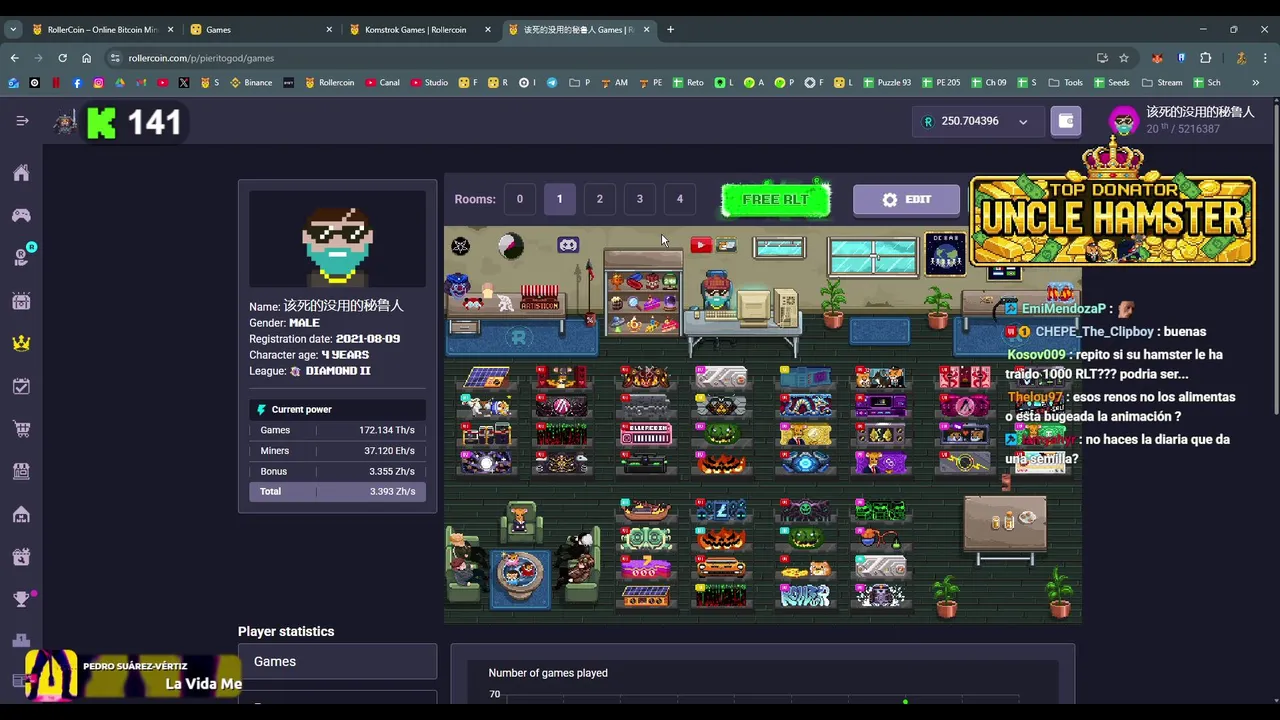Select room 1

(559, 199)
